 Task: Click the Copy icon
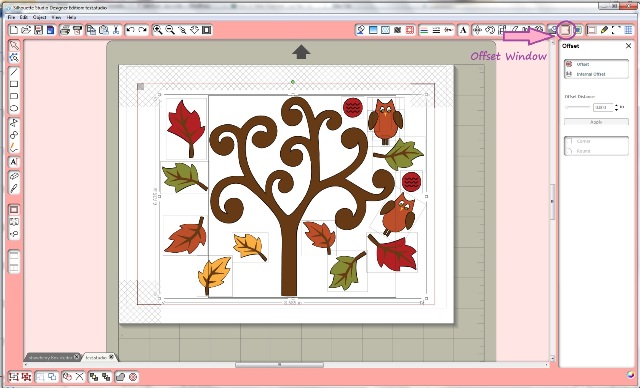tap(91, 30)
